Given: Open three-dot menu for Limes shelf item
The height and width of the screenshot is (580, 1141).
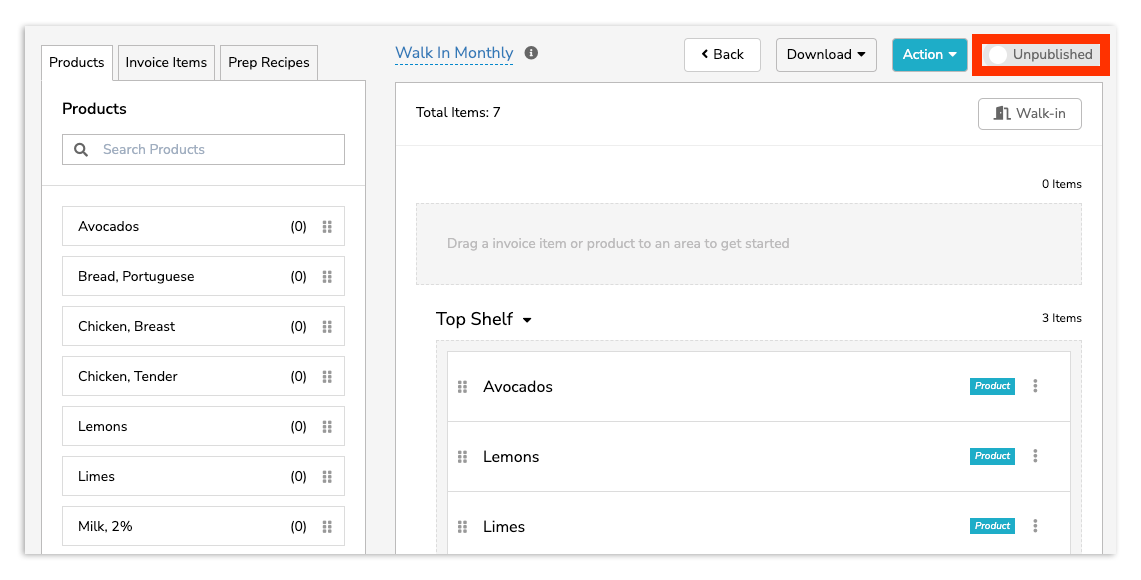Looking at the screenshot, I should [1035, 526].
